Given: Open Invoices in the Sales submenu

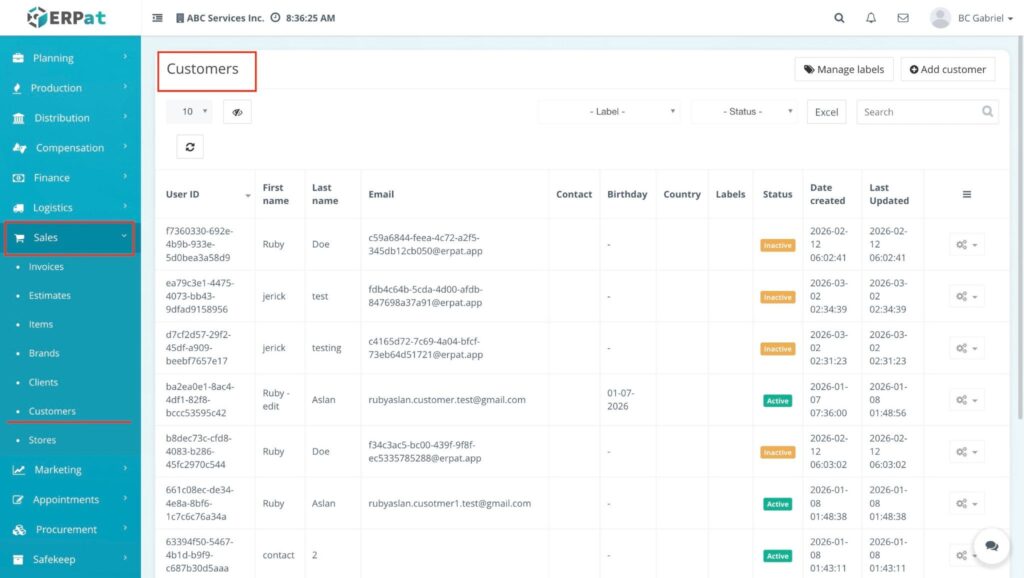Looking at the screenshot, I should click(x=46, y=267).
